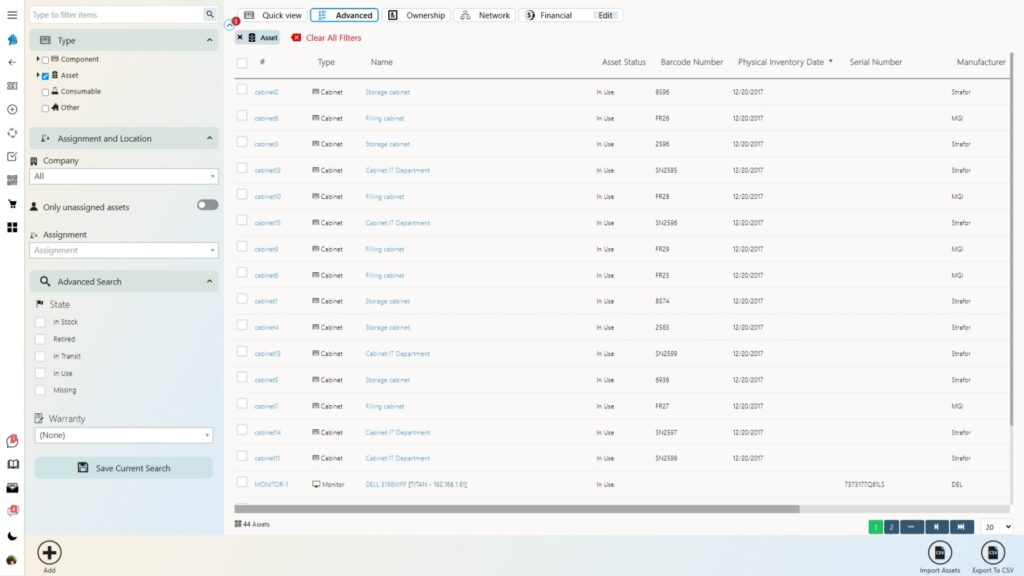1024x576 pixels.
Task: Check the Consumable type checkbox
Action: tap(45, 92)
